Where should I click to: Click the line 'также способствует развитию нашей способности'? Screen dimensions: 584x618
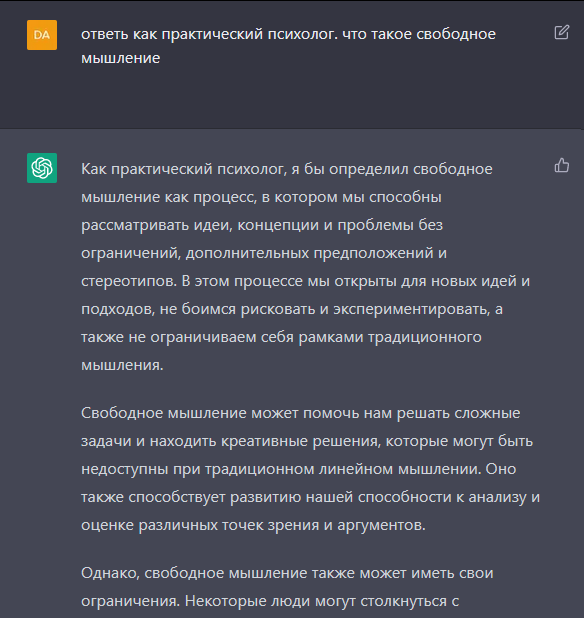coord(310,497)
